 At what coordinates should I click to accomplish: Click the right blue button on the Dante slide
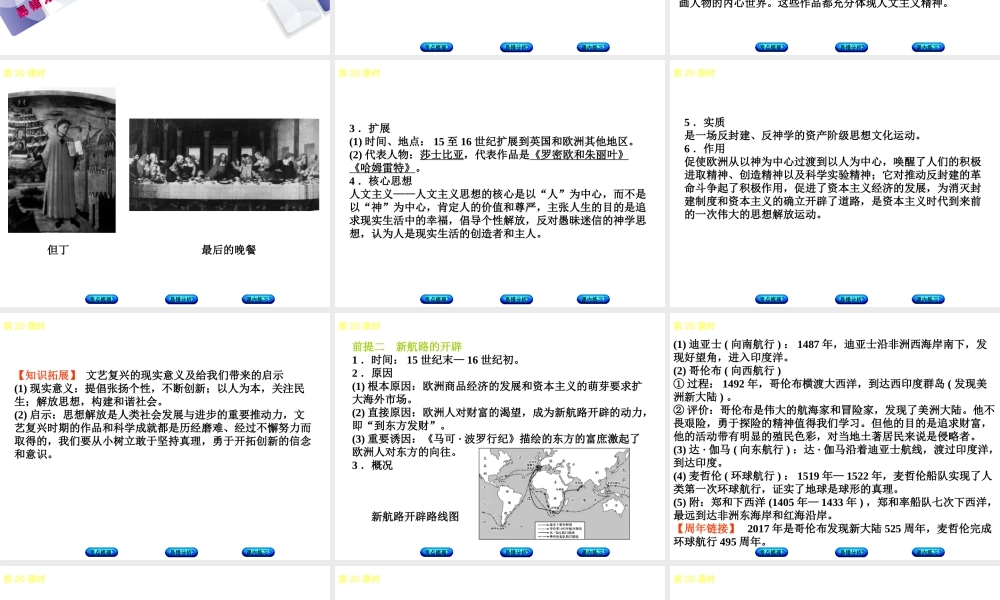tap(258, 299)
